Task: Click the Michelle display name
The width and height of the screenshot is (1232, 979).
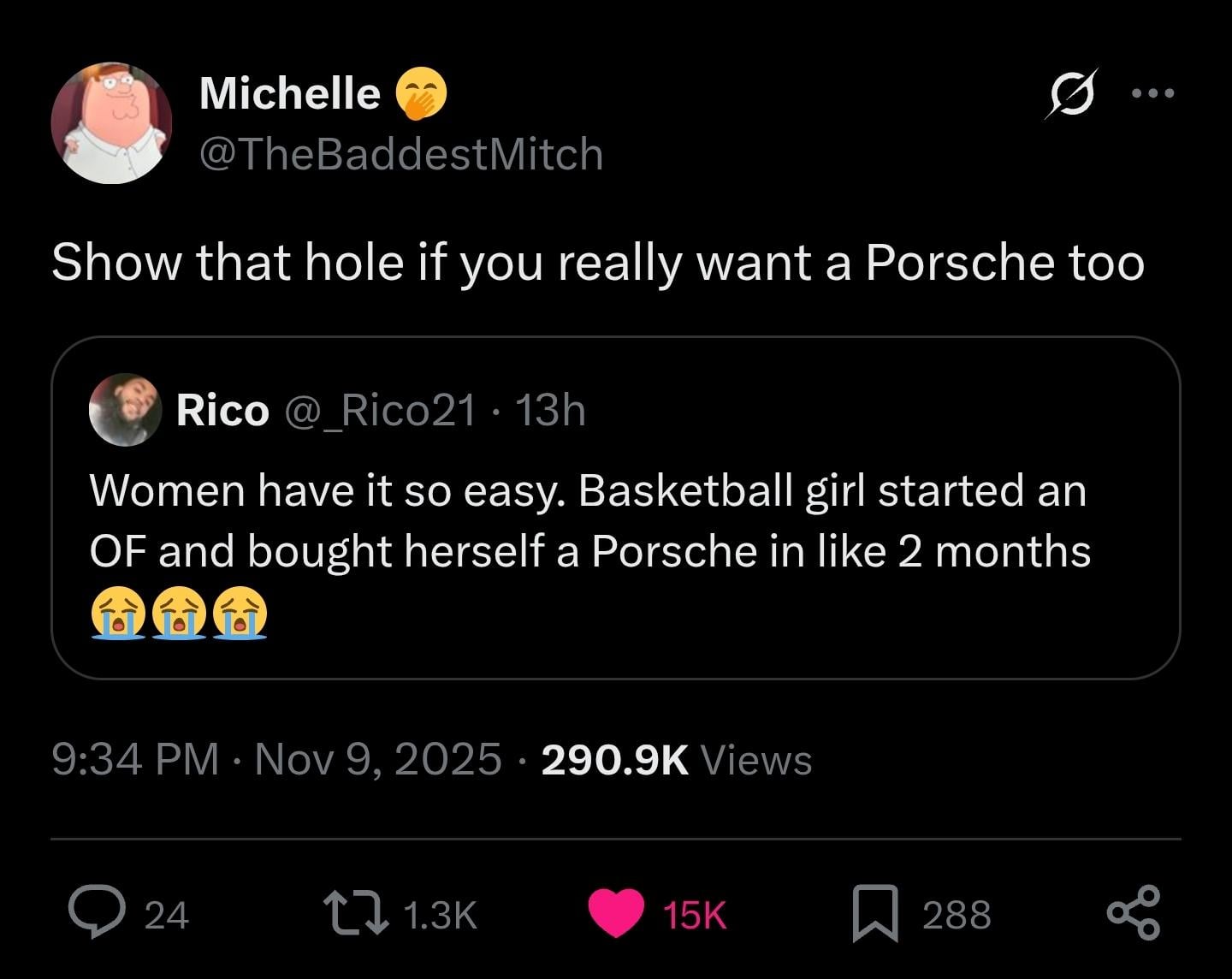Action: [x=289, y=92]
